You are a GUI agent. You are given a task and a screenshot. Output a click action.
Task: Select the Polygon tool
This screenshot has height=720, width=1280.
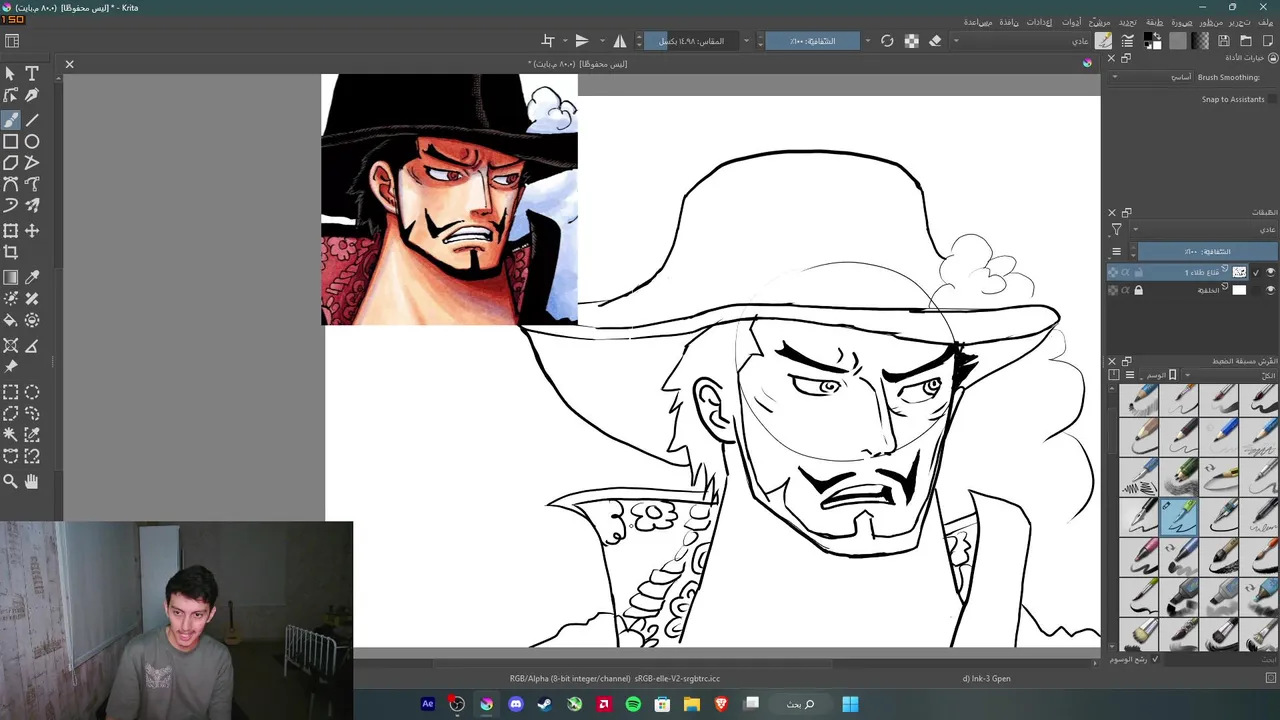10,163
